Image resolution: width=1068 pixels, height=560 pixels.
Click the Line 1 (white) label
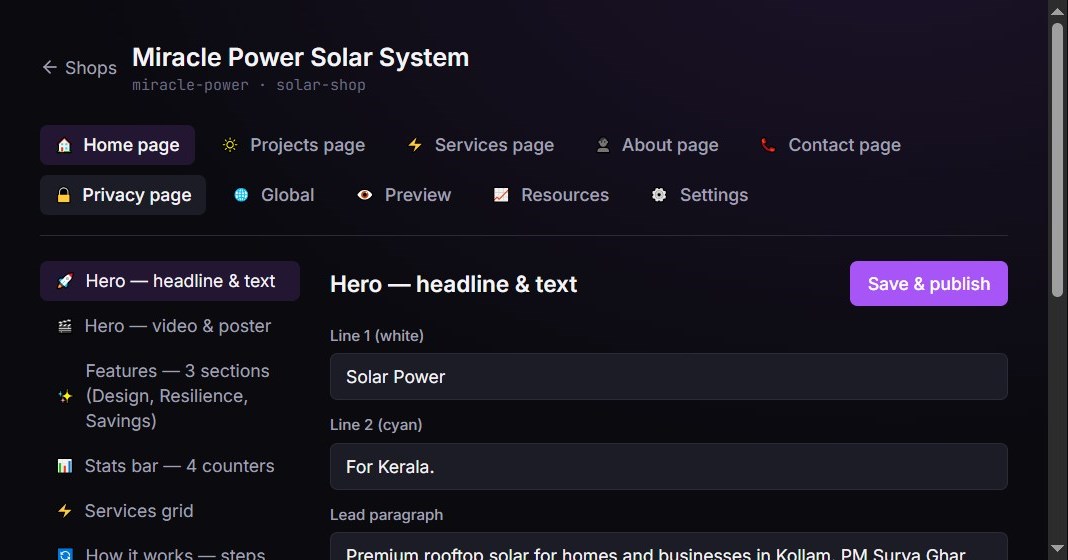pos(377,336)
